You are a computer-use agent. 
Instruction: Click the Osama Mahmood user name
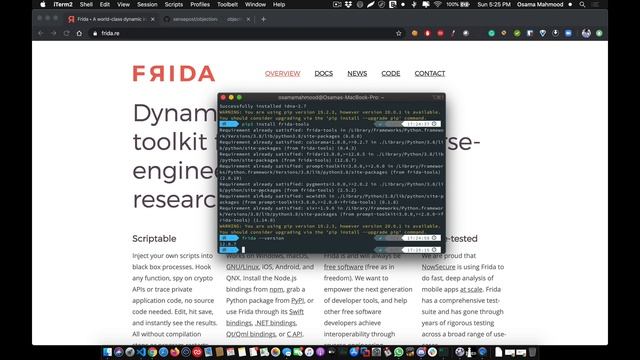(x=540, y=4)
